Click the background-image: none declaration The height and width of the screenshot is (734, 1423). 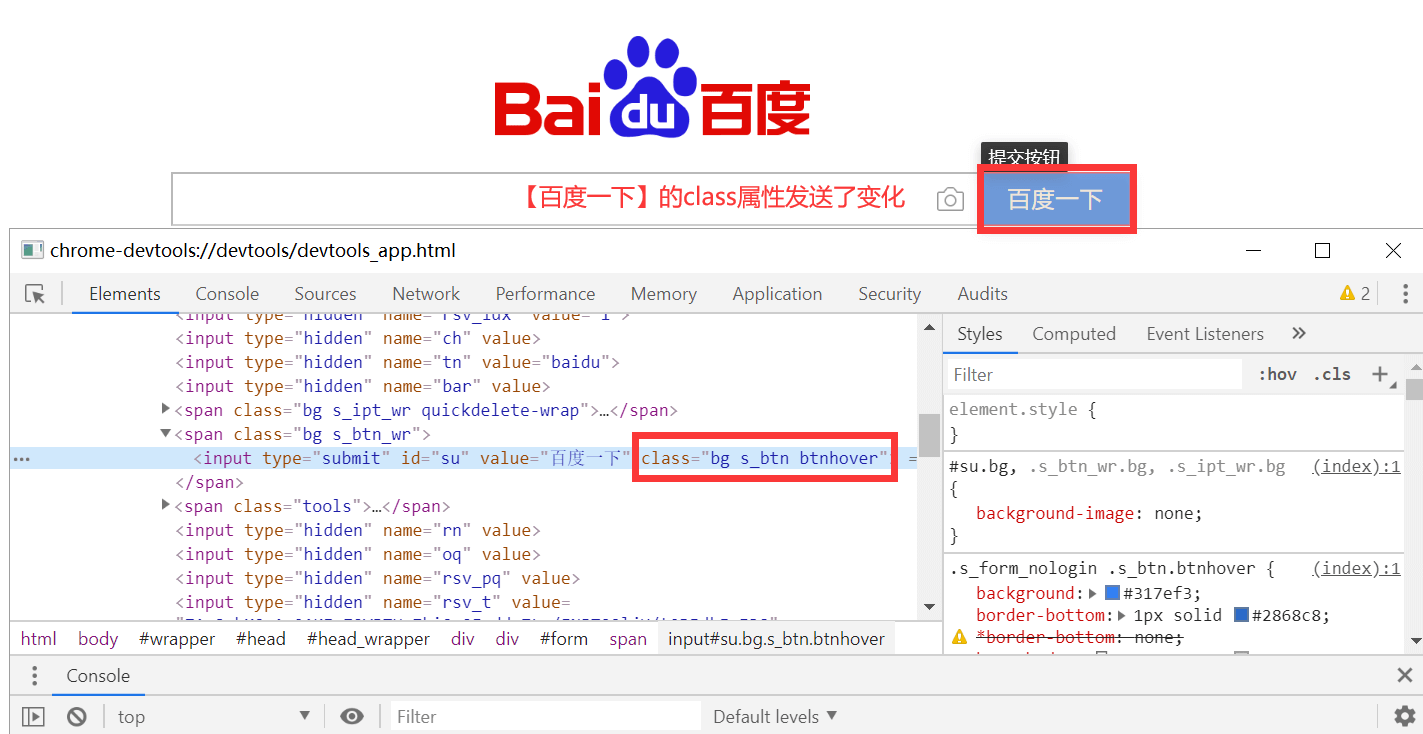pos(1089,513)
